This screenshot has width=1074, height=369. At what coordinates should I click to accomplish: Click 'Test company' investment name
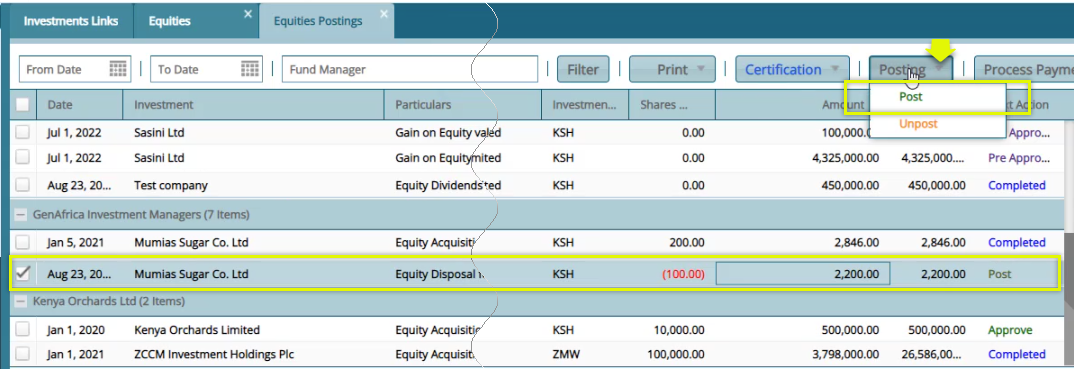pos(171,185)
